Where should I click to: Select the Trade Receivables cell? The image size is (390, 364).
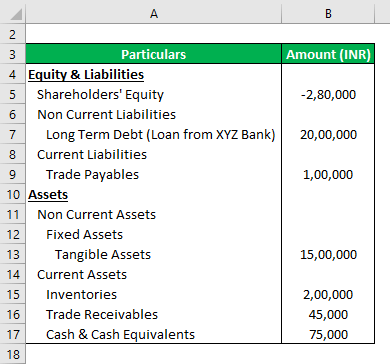click(153, 314)
